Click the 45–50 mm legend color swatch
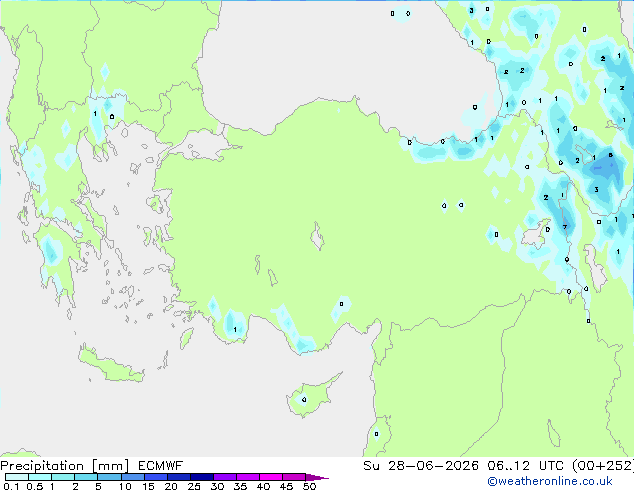Screen dimensions: 634x490 (294, 477)
